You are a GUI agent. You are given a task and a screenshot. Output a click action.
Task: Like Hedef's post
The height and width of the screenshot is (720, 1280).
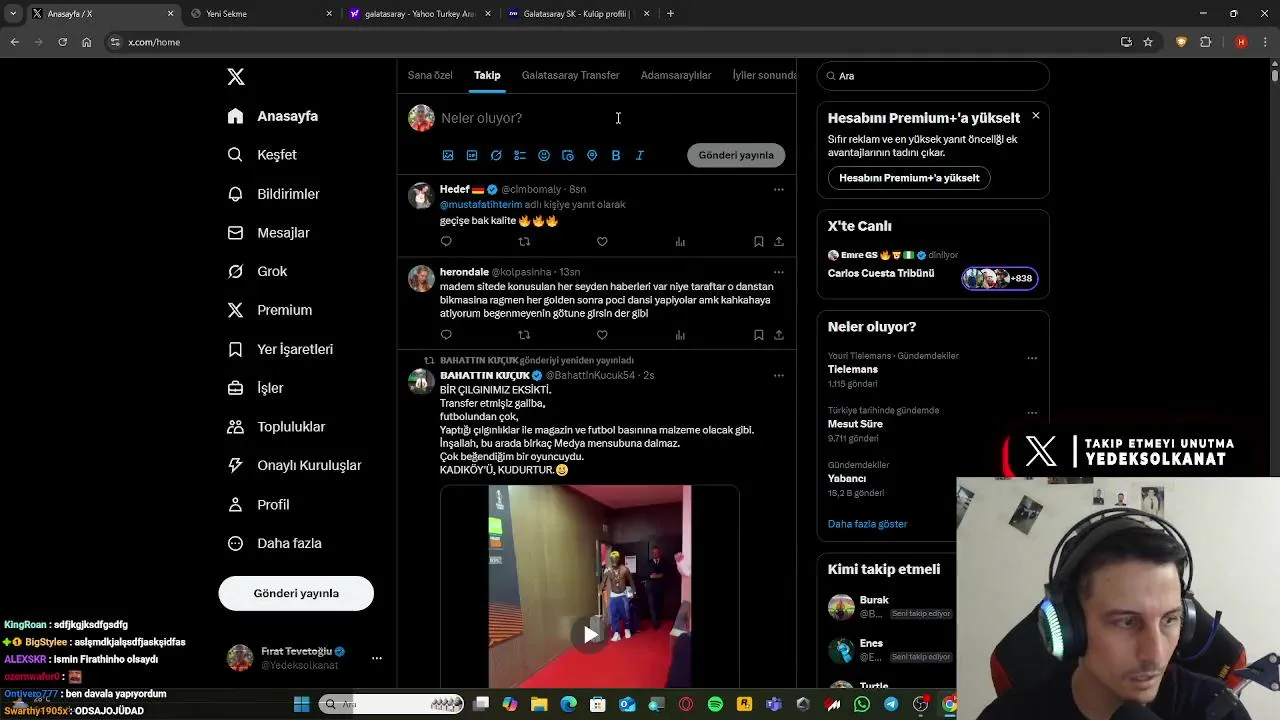(602, 241)
